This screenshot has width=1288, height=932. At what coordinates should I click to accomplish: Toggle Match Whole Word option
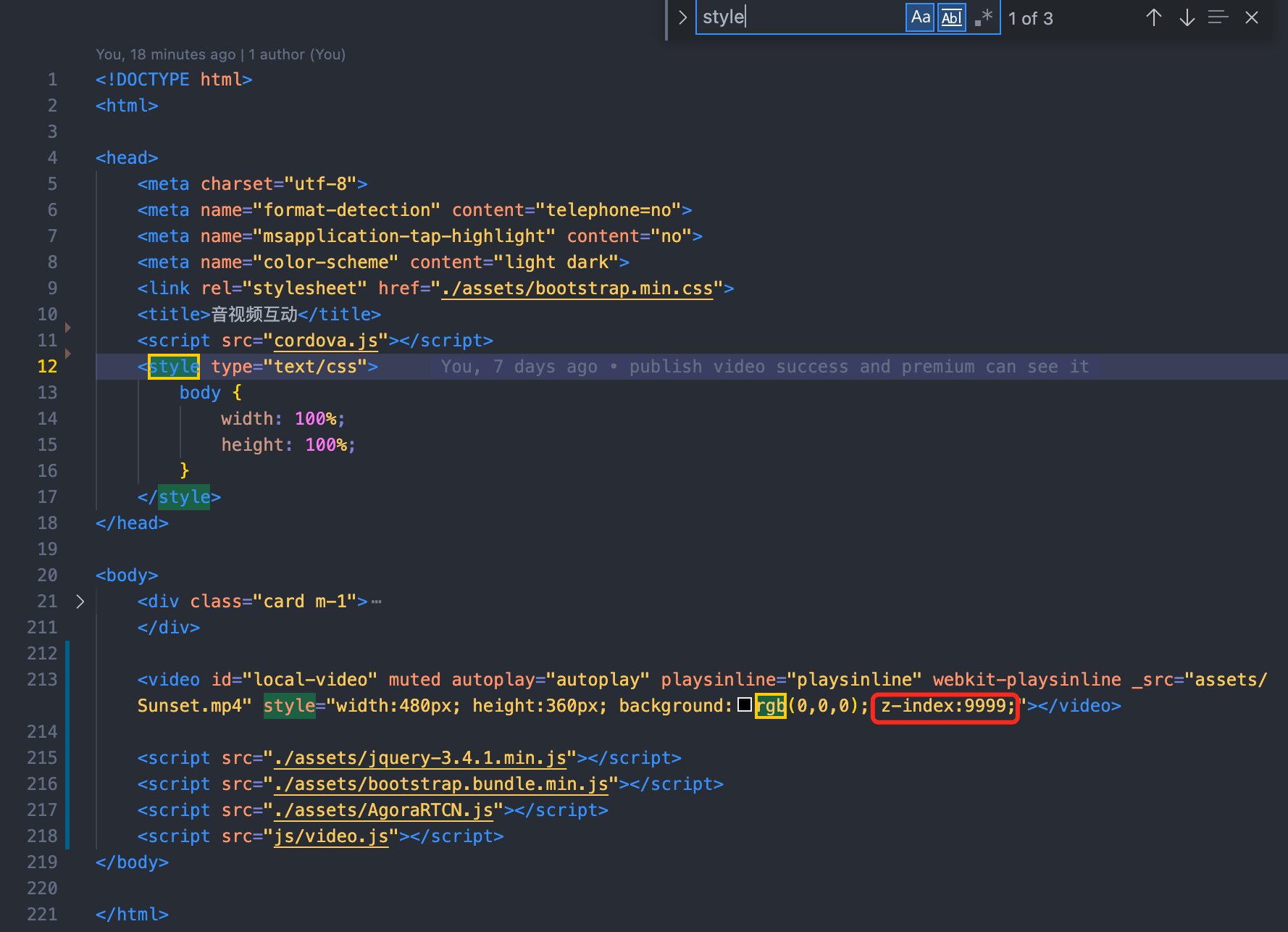coord(952,17)
